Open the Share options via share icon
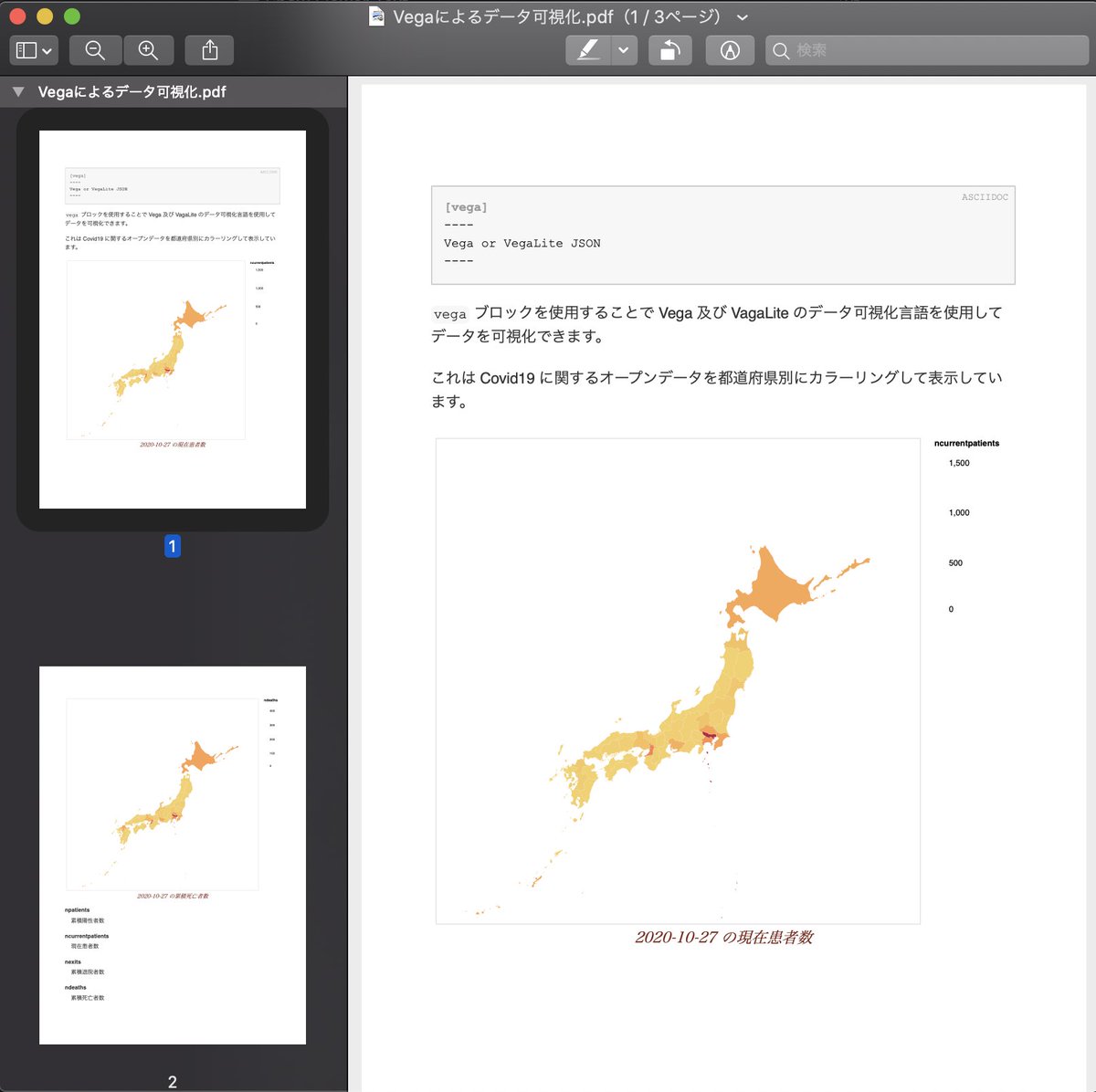 (x=209, y=50)
